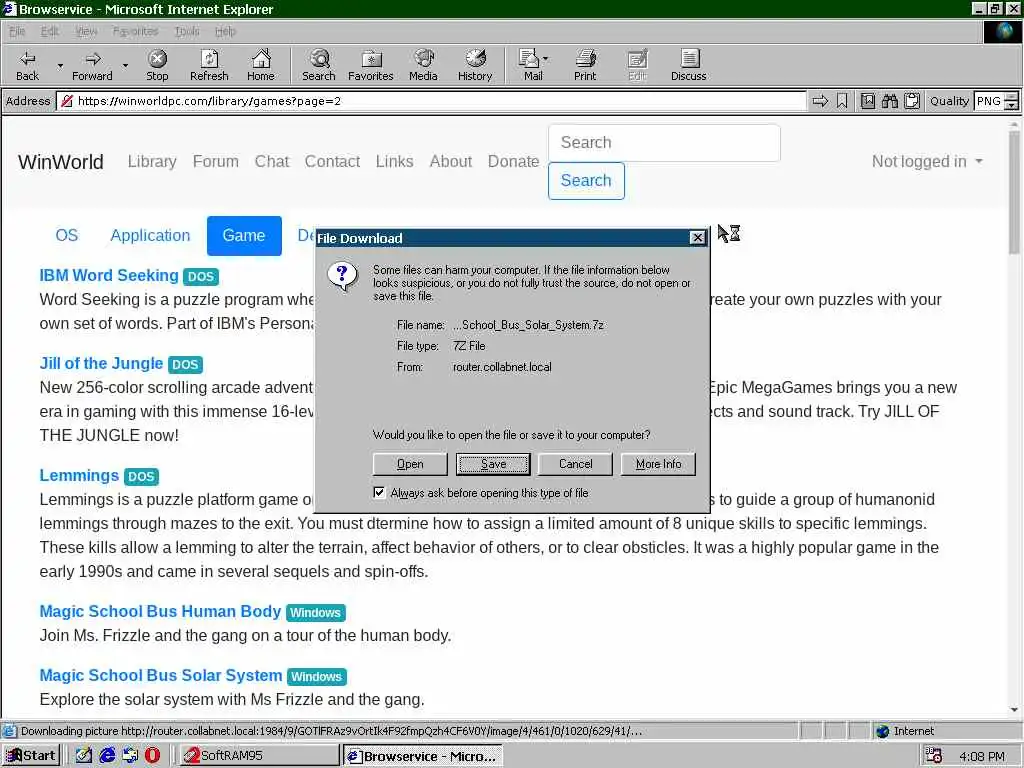Click the page icon in address bar
The width and height of the screenshot is (1024, 768).
[x=67, y=101]
